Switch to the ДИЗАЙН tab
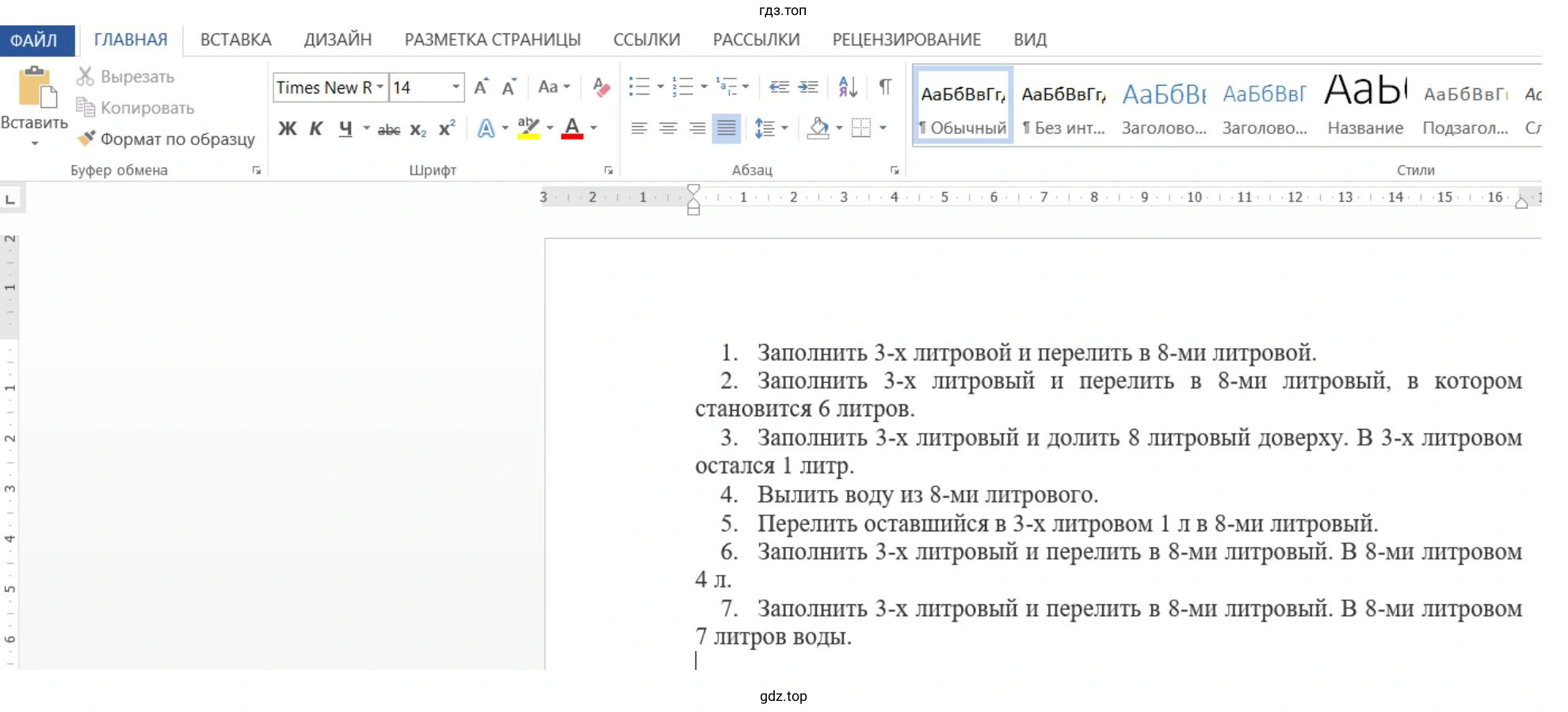Screen dimensions: 1568x712 click(338, 40)
